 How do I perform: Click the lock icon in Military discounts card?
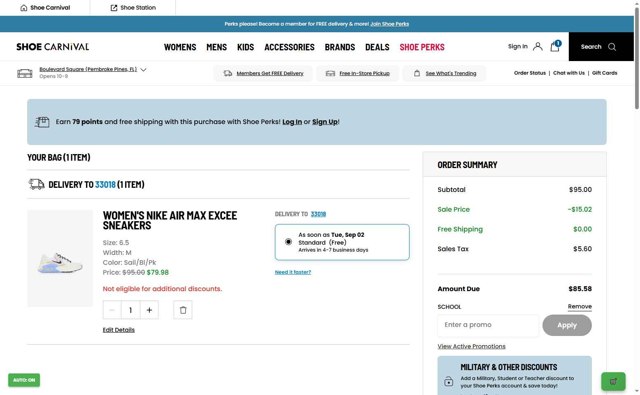tap(449, 382)
